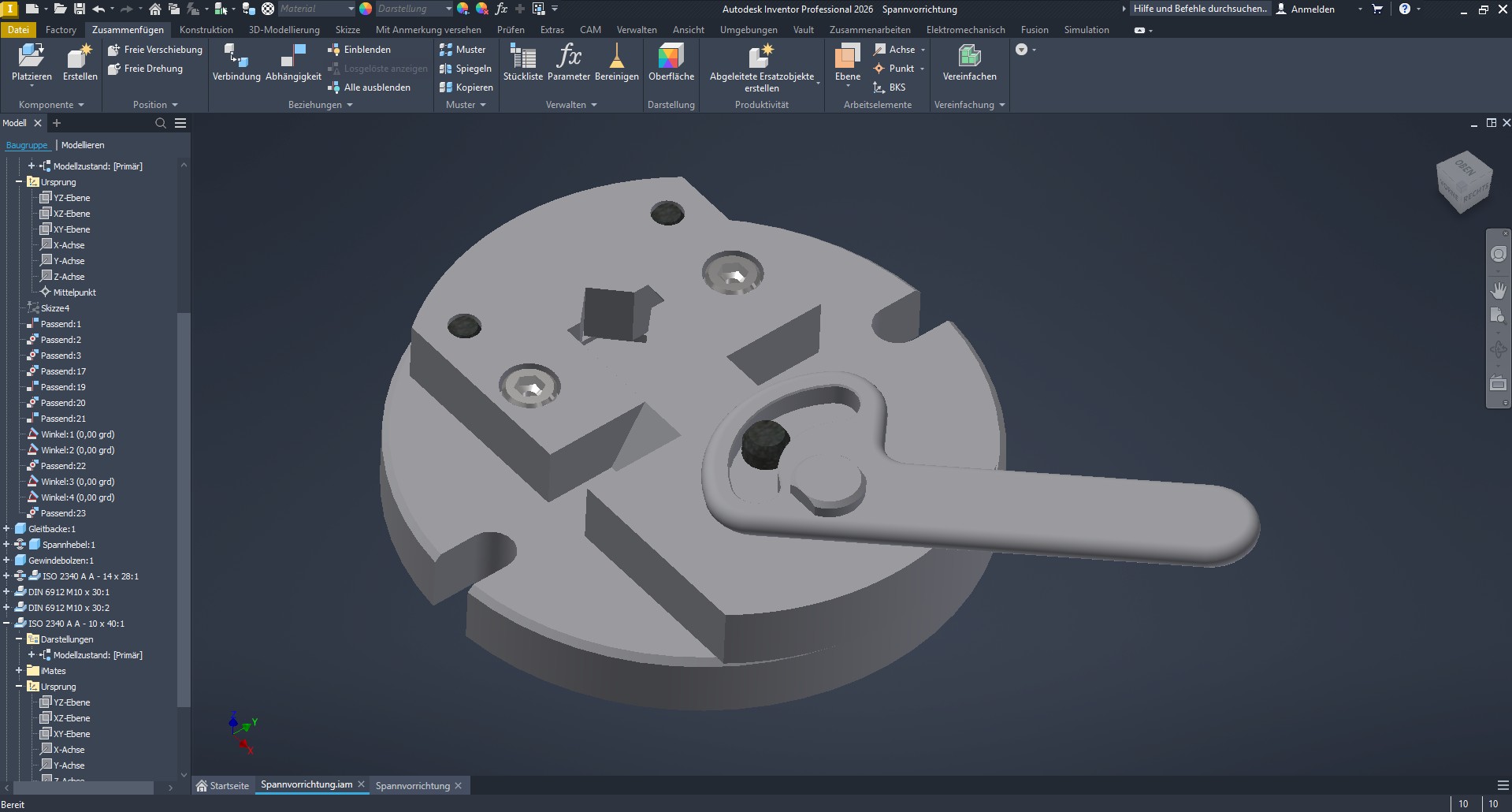This screenshot has width=1512, height=812.
Task: Select the Ebene work plane tool
Action: coord(848,57)
